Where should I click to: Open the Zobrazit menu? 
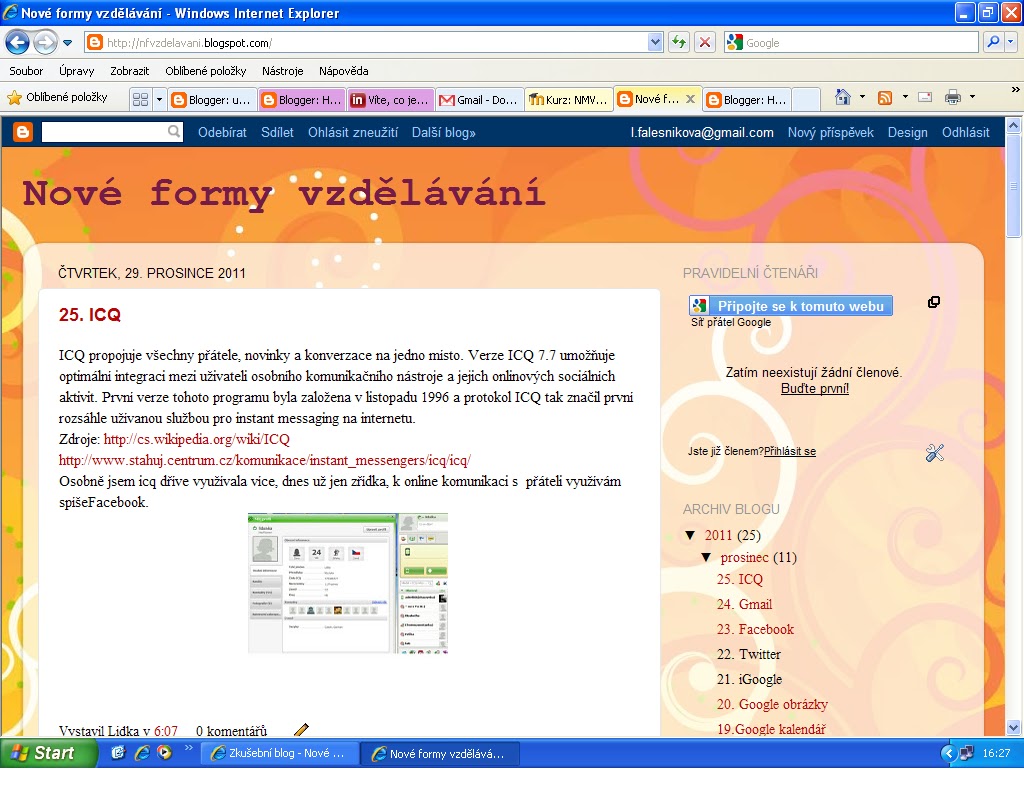pos(129,71)
